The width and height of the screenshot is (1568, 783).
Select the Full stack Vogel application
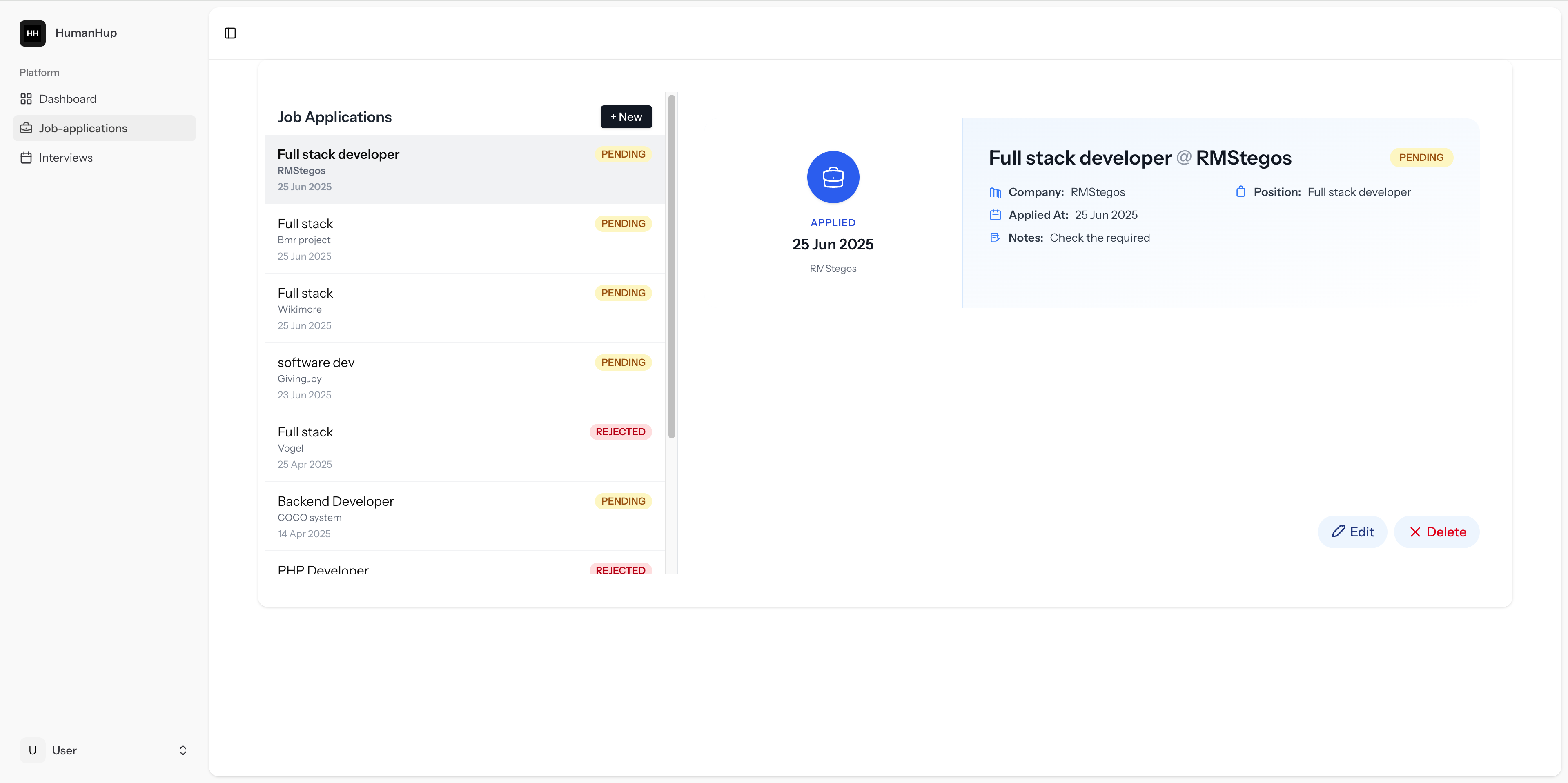coord(465,447)
